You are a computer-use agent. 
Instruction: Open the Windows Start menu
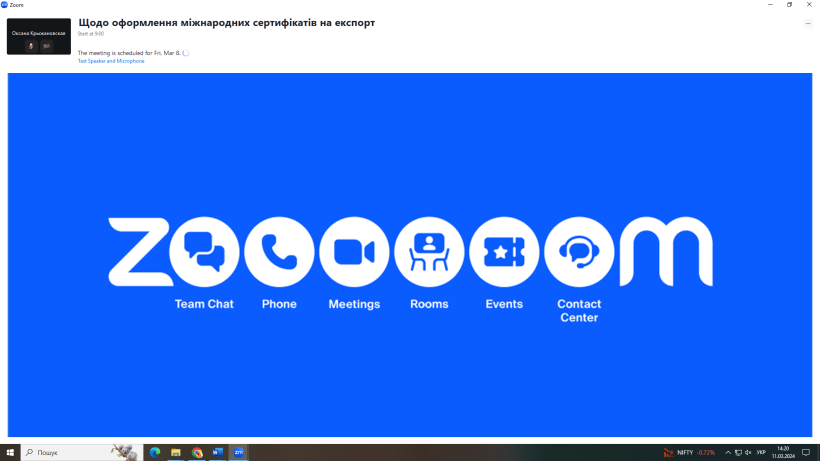tap(10, 453)
